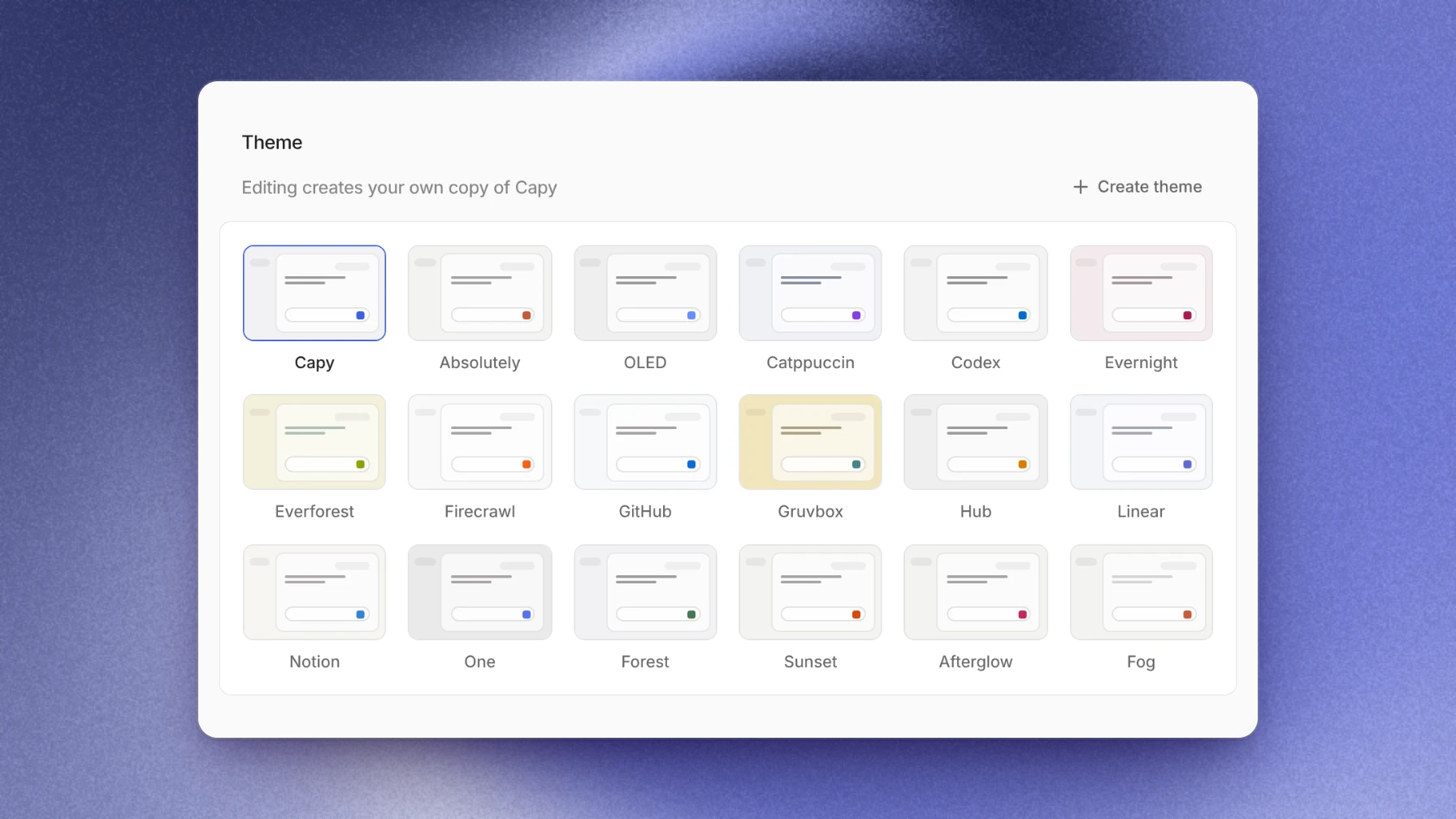This screenshot has width=1456, height=819.
Task: Click the Create theme button
Action: point(1137,187)
